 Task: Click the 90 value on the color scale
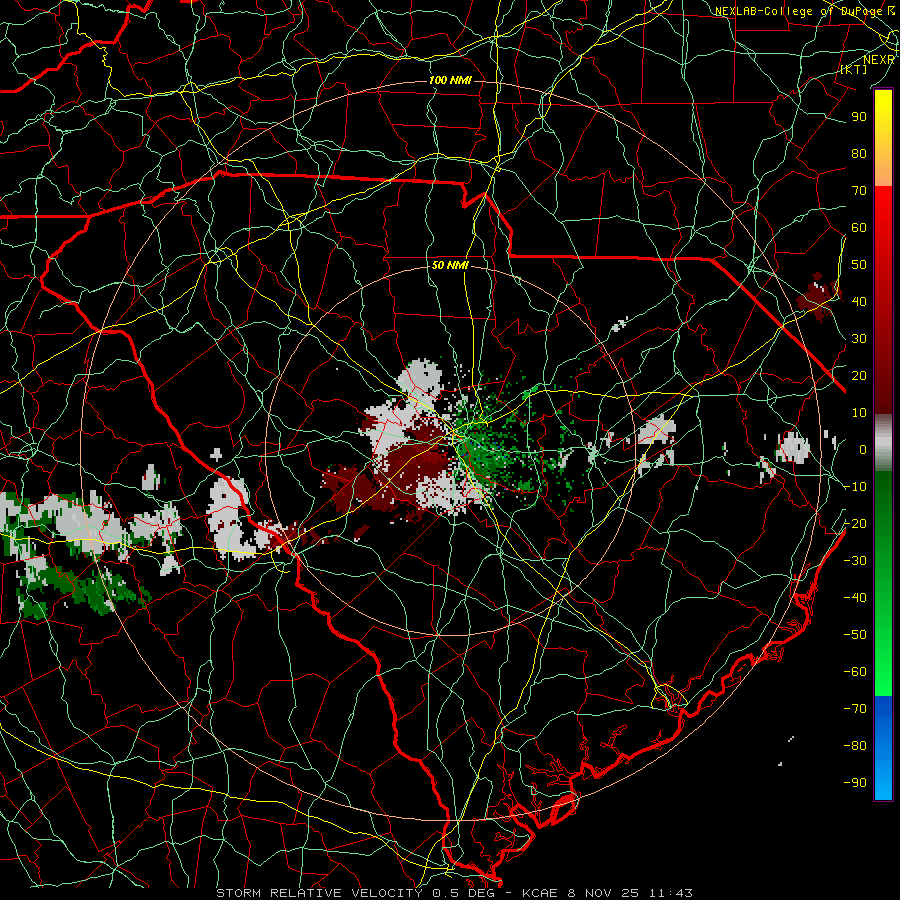[x=859, y=117]
